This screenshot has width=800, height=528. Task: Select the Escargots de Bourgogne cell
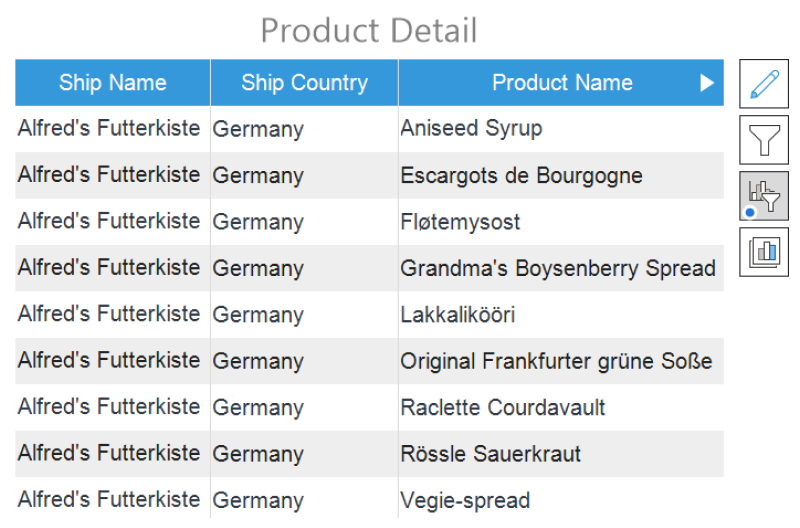point(521,176)
